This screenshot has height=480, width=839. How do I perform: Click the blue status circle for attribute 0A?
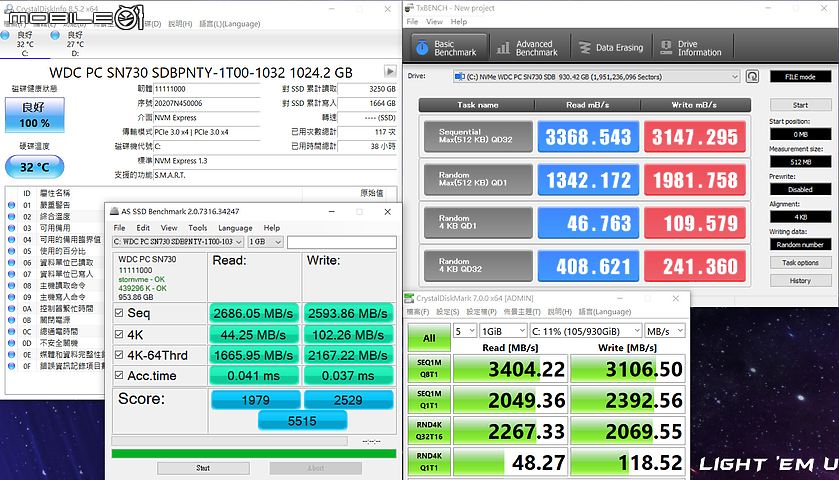[x=11, y=309]
